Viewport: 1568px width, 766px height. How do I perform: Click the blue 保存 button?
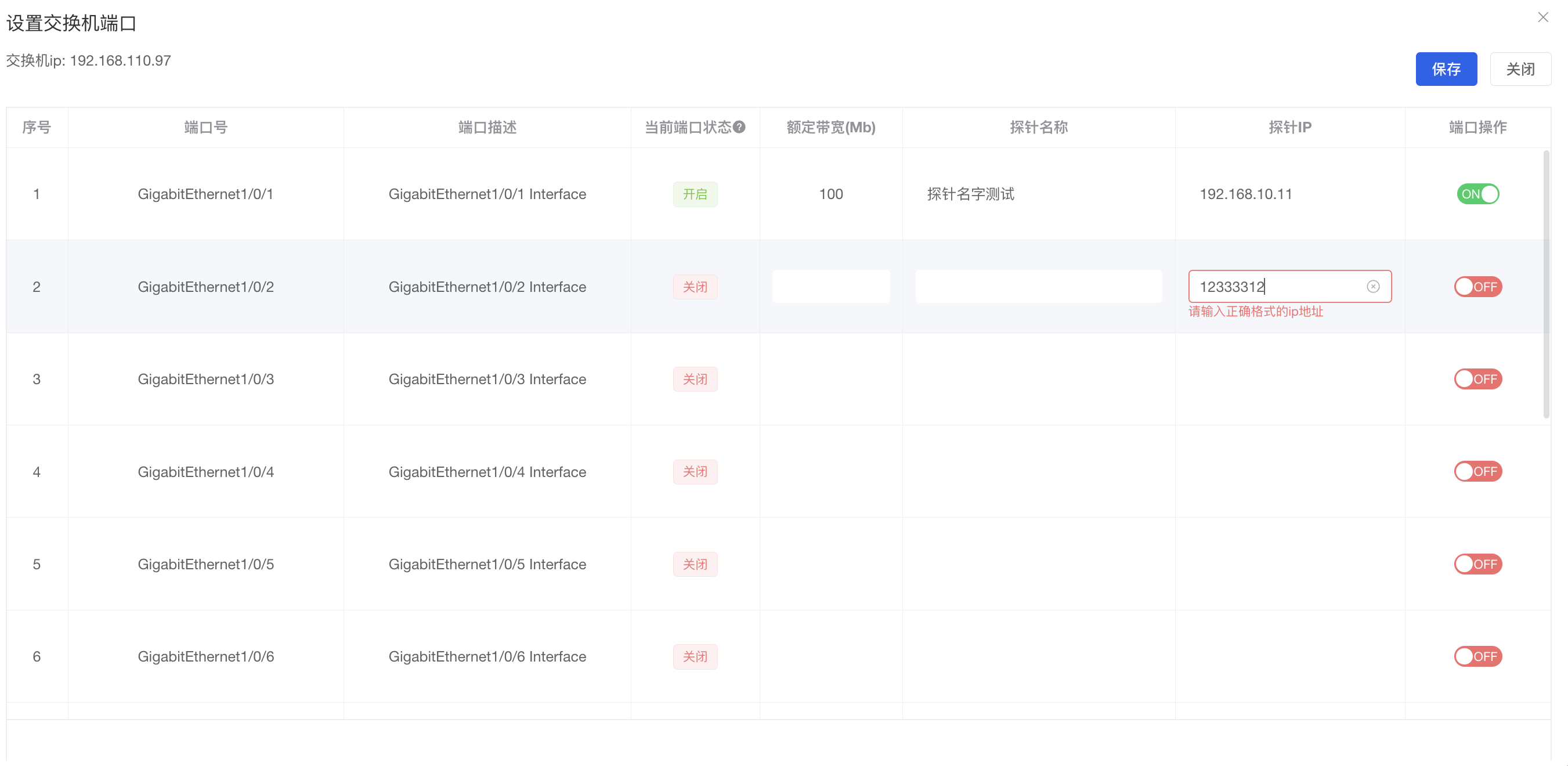pyautogui.click(x=1446, y=69)
